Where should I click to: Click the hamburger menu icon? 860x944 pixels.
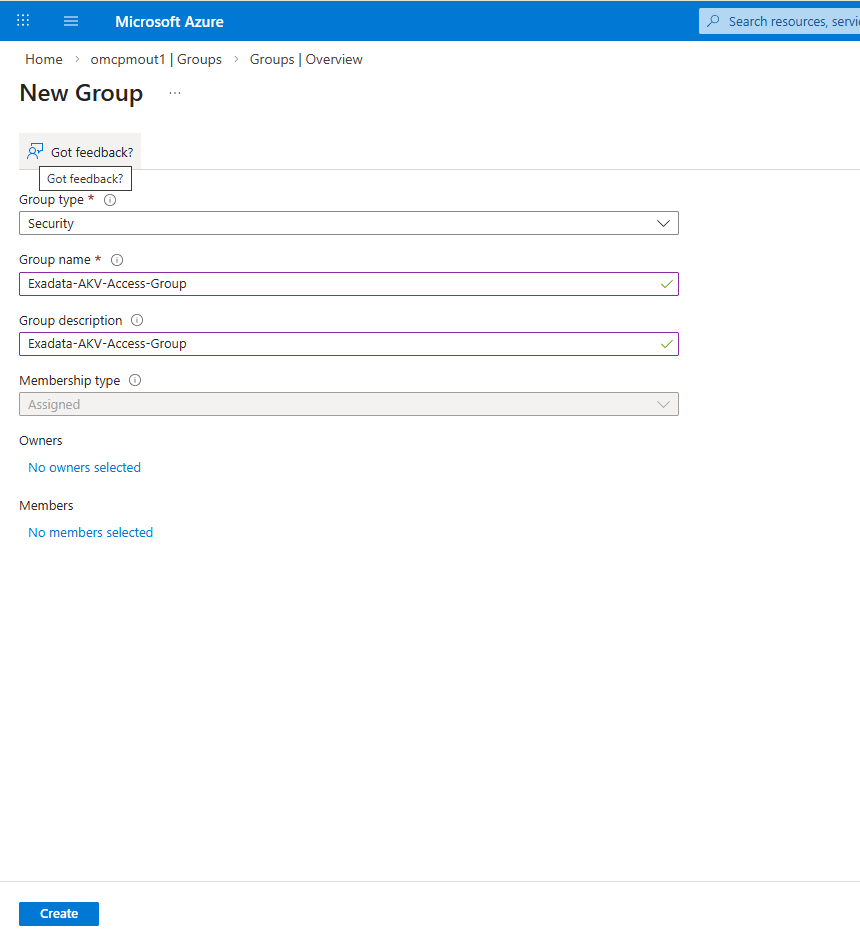[70, 20]
